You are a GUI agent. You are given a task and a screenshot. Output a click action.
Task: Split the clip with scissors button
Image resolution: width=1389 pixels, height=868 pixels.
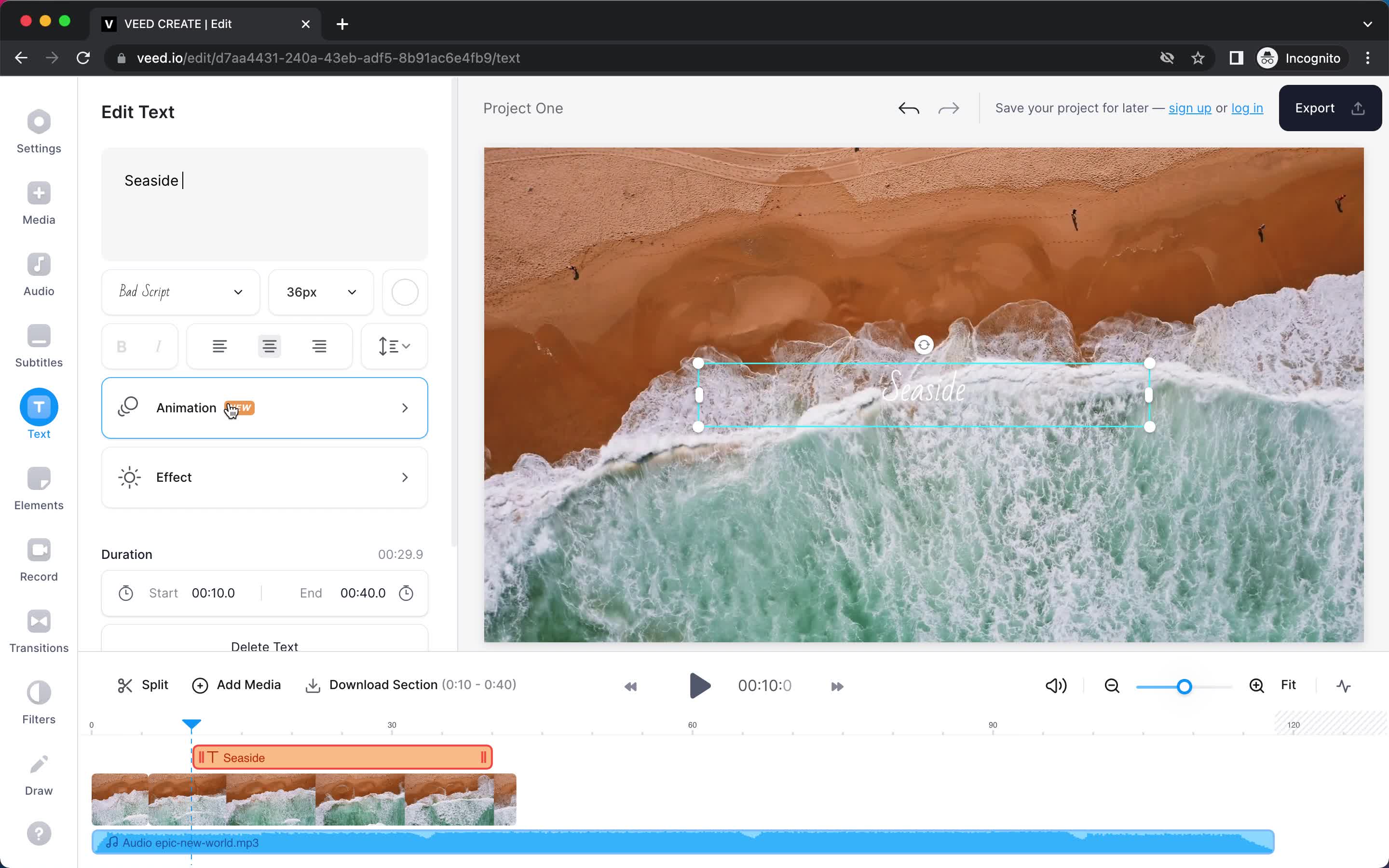[142, 685]
